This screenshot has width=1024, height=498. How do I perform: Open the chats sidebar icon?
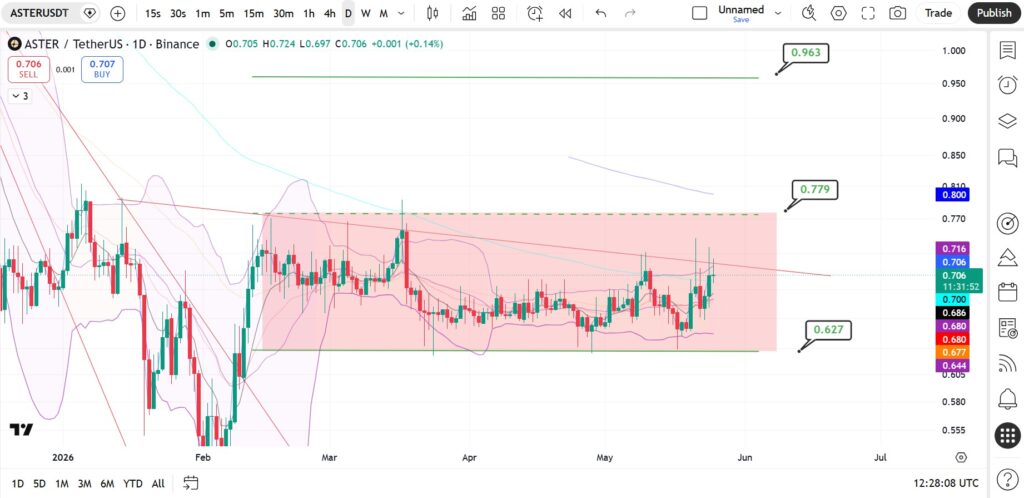tap(1007, 157)
